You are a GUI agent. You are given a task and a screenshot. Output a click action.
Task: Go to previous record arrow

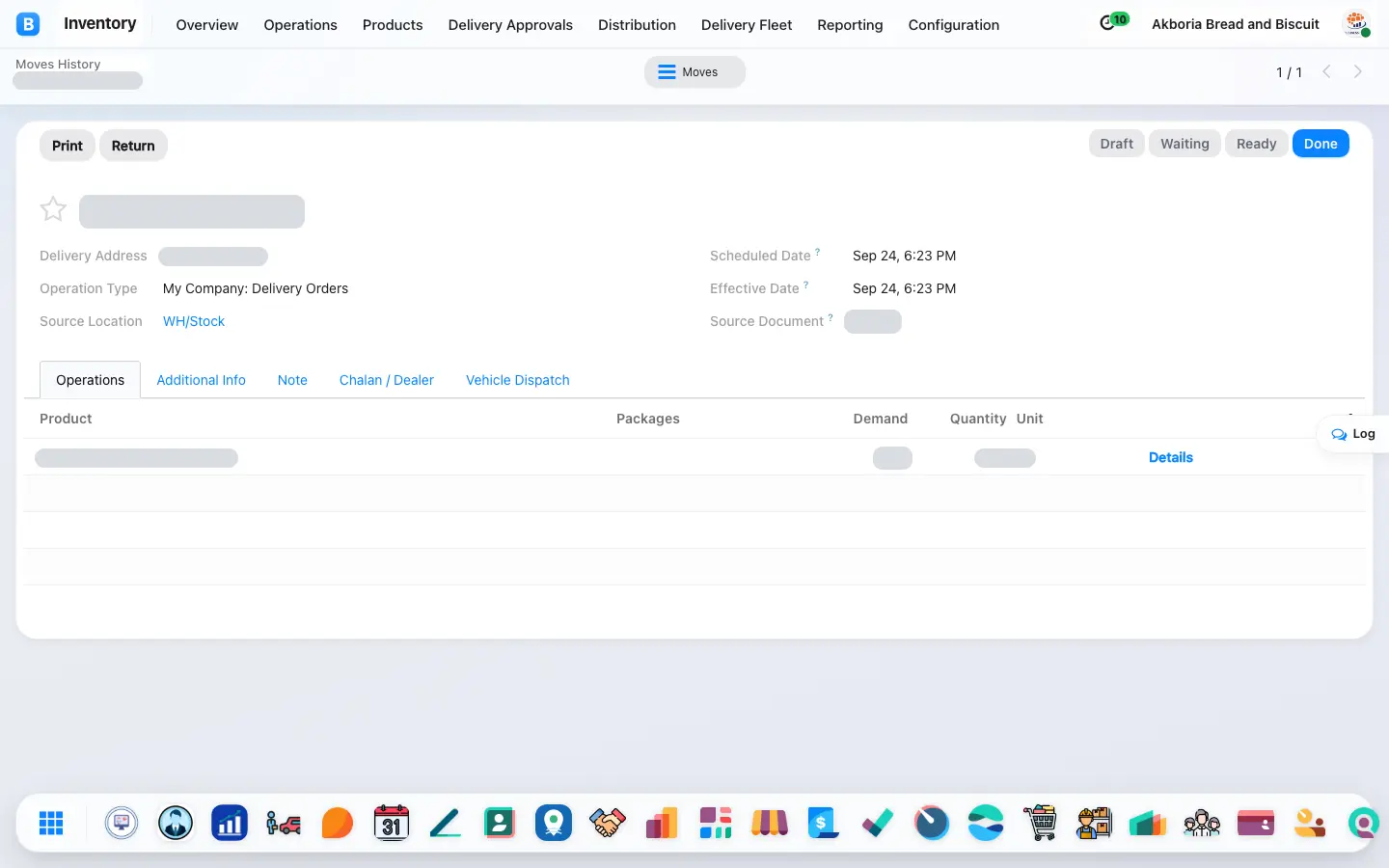tap(1327, 71)
